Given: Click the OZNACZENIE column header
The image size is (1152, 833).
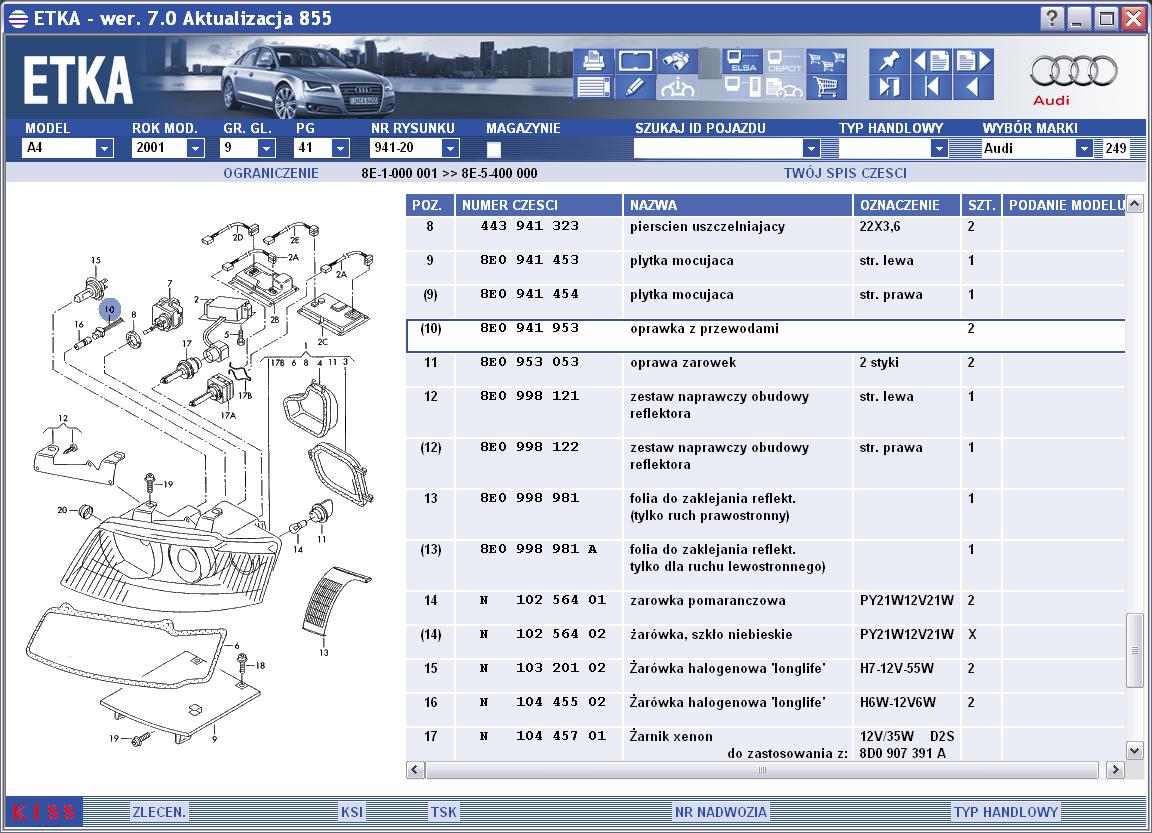Looking at the screenshot, I should coord(907,205).
